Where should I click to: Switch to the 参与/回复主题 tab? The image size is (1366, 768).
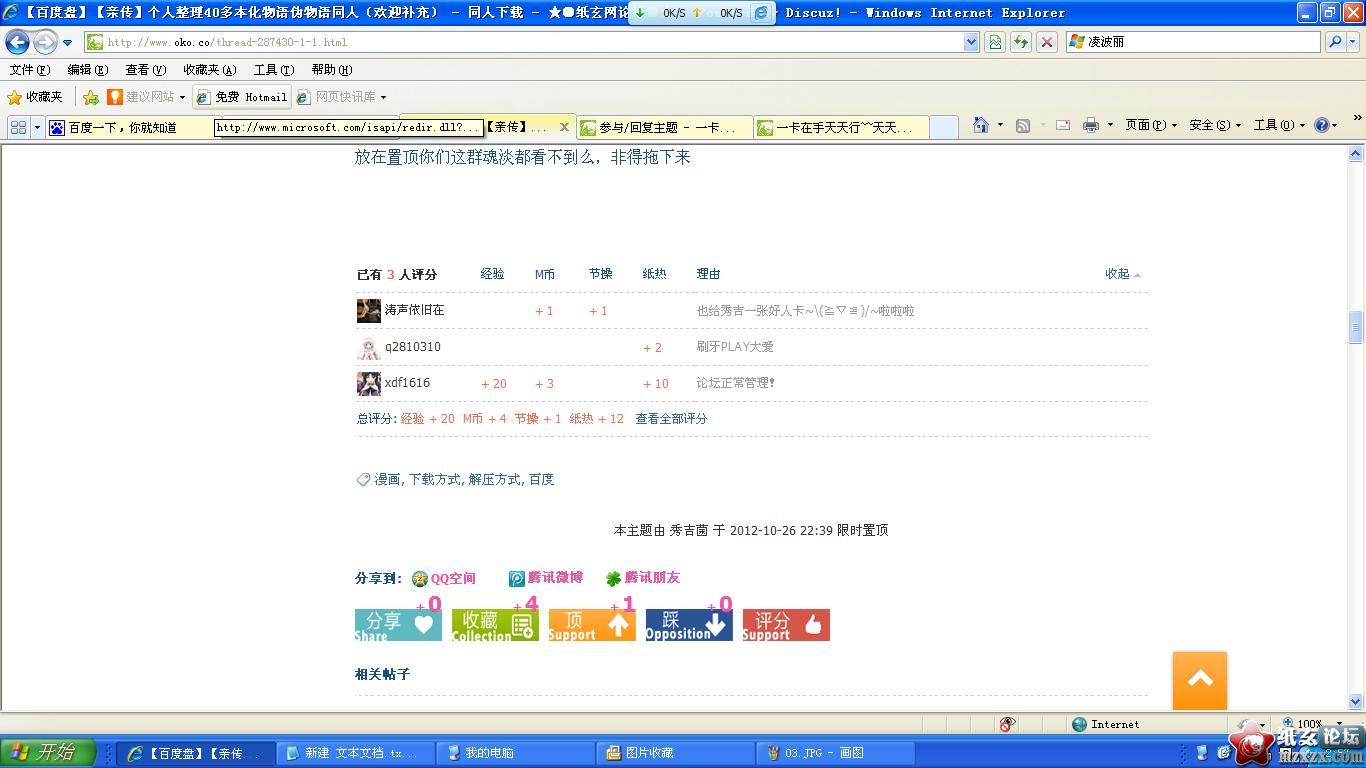click(665, 127)
